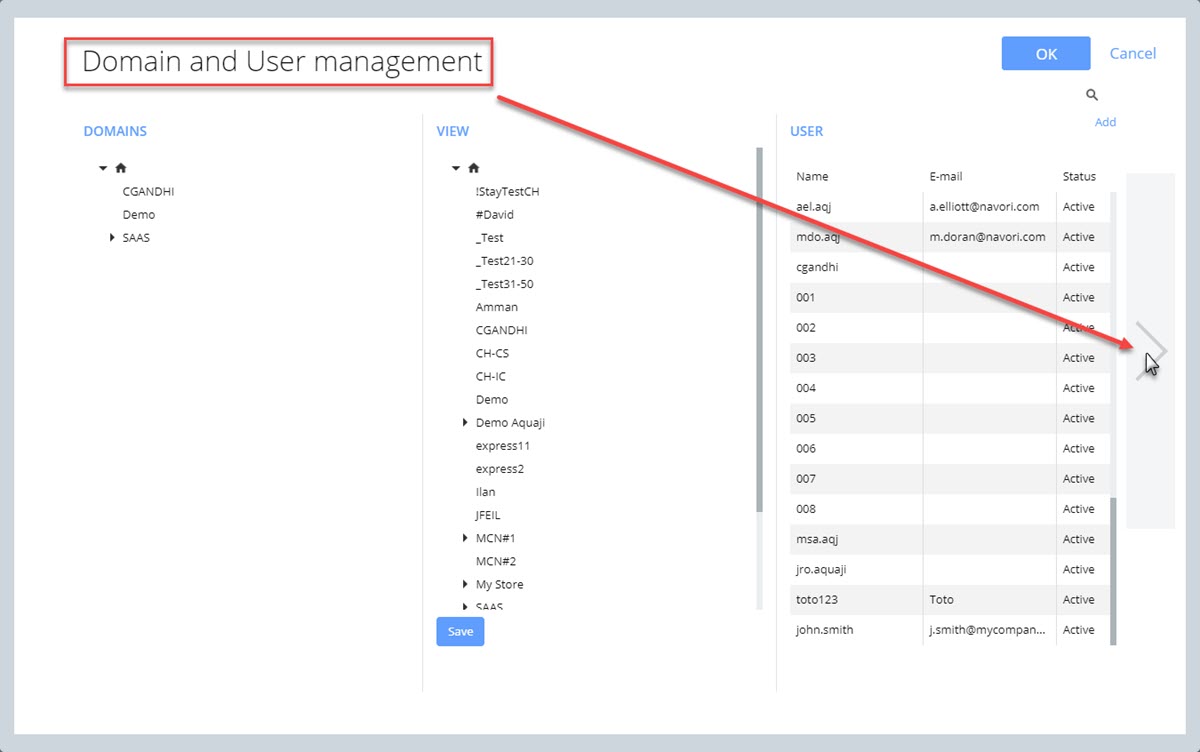
Task: Expand the MCN#1 node
Action: click(x=465, y=538)
